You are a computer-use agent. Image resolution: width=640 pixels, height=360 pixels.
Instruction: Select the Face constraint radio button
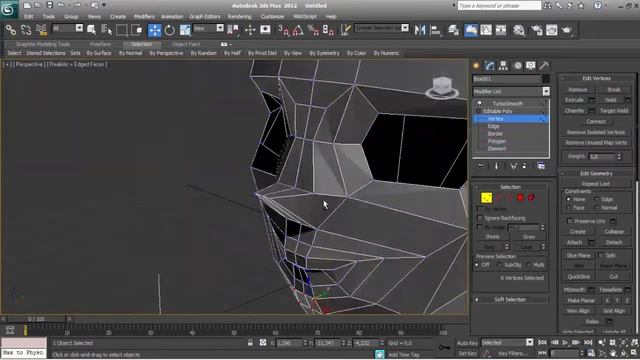tap(569, 208)
